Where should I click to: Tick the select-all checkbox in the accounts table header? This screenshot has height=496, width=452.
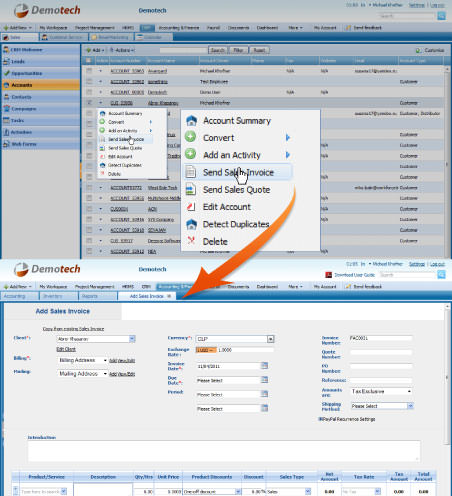tap(88, 60)
